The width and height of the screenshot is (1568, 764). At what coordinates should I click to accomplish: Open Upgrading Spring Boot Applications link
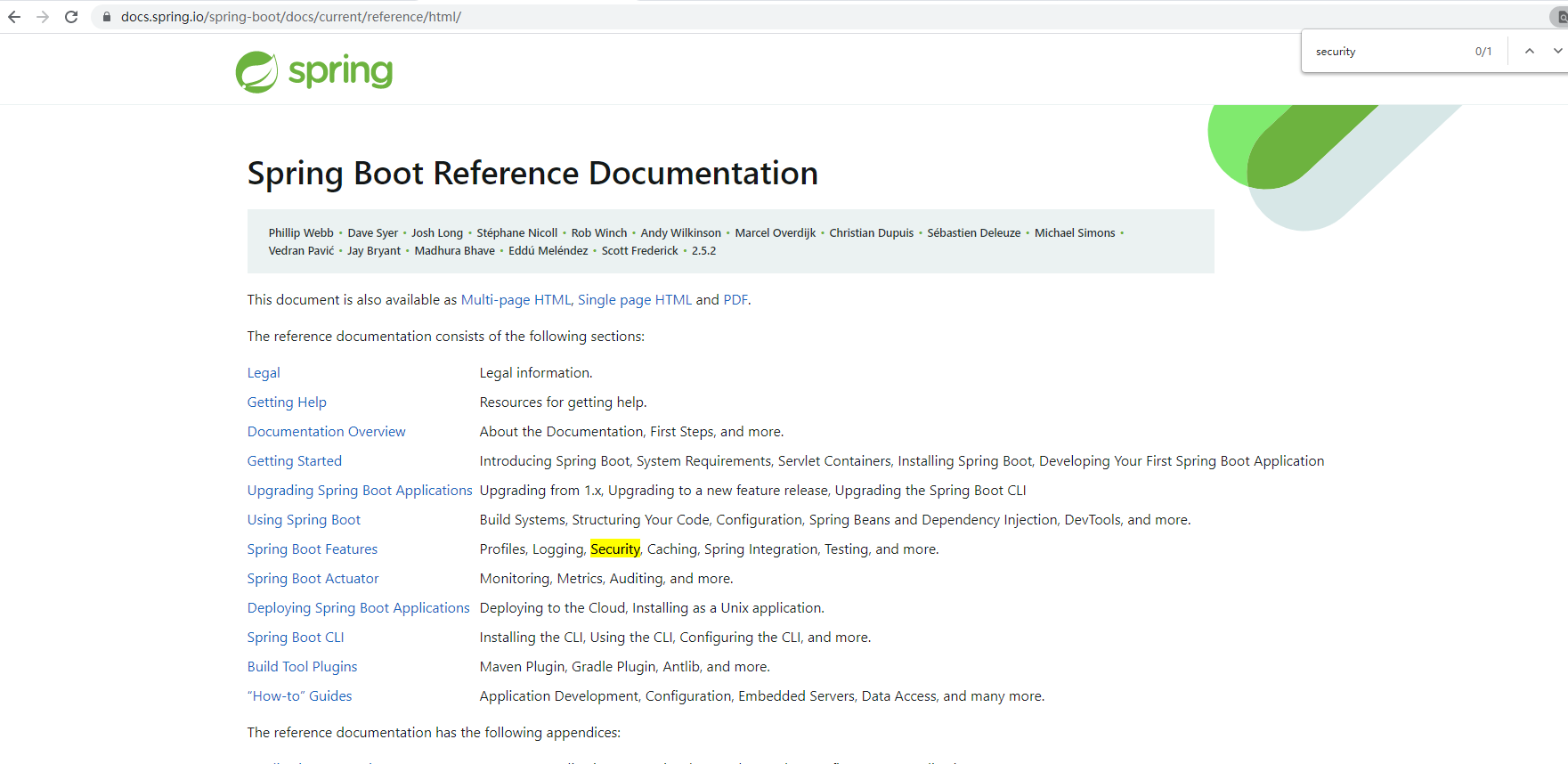[x=360, y=491]
